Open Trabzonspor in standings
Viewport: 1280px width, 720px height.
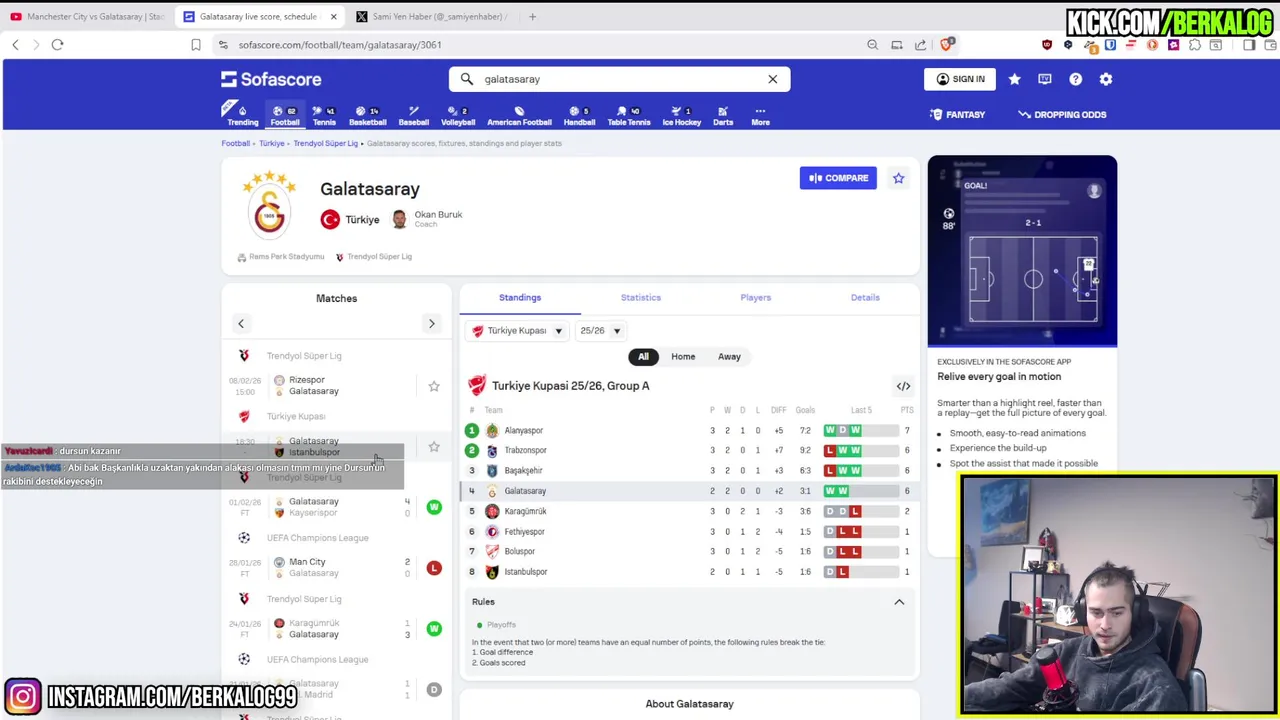690,450
